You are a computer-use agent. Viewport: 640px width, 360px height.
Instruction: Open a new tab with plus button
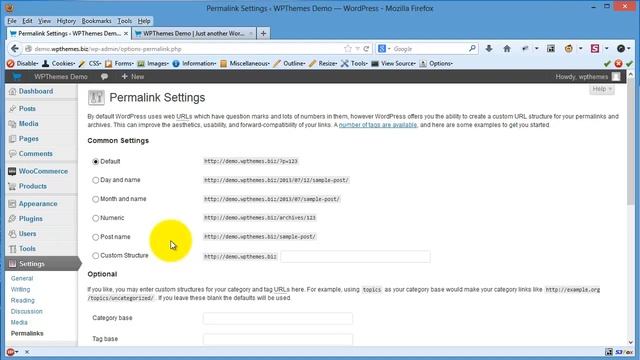263,33
